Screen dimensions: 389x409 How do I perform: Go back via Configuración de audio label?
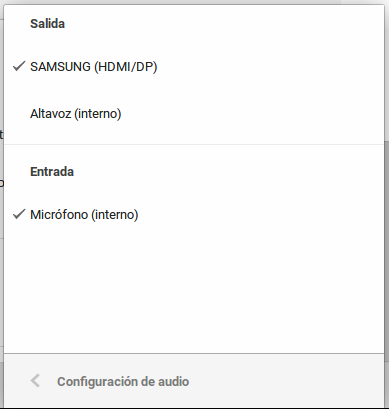(x=123, y=381)
